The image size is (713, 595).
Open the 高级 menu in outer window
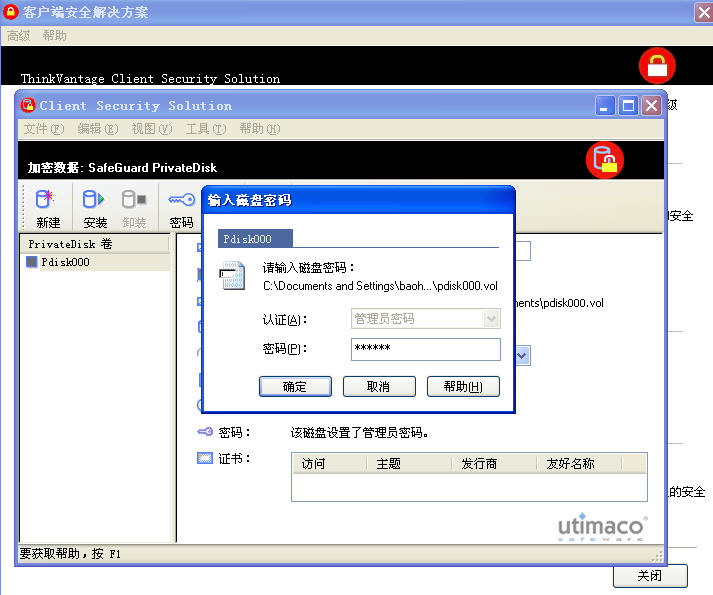click(19, 35)
